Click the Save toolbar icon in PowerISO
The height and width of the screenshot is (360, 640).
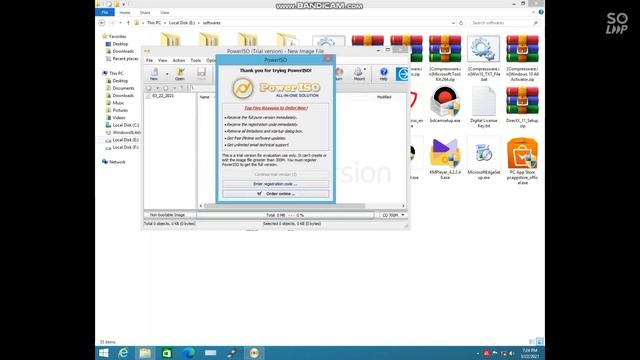click(201, 74)
